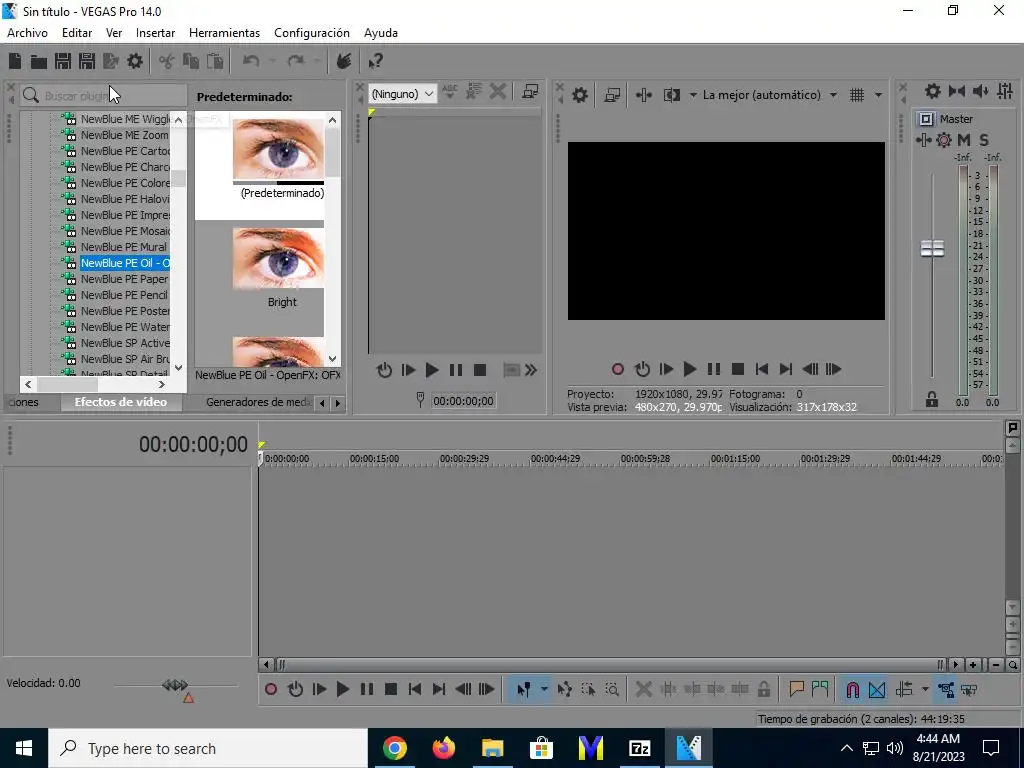Open the La mejor (automático) quality dropdown
Image resolution: width=1024 pixels, height=768 pixels.
click(x=833, y=95)
